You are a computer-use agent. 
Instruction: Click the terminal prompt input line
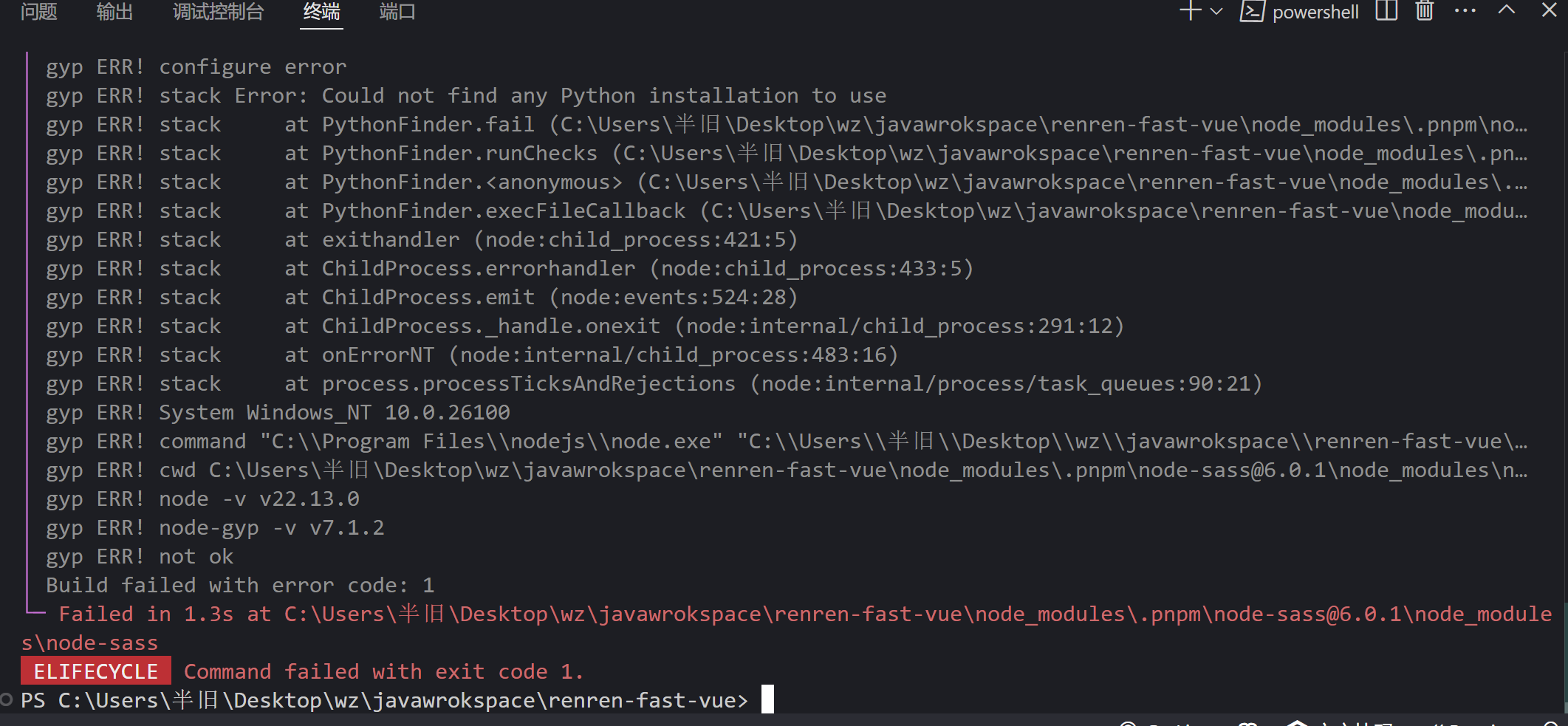click(x=397, y=700)
